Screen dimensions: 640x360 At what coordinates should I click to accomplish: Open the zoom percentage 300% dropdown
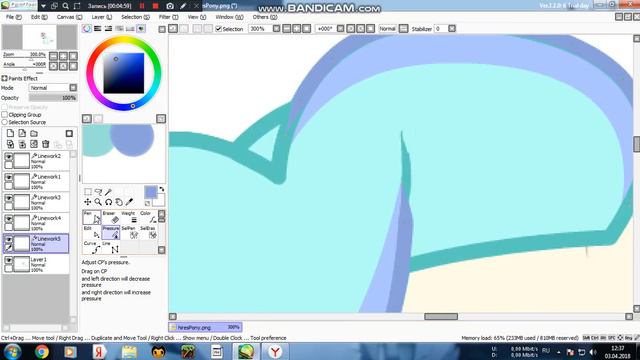tap(276, 29)
